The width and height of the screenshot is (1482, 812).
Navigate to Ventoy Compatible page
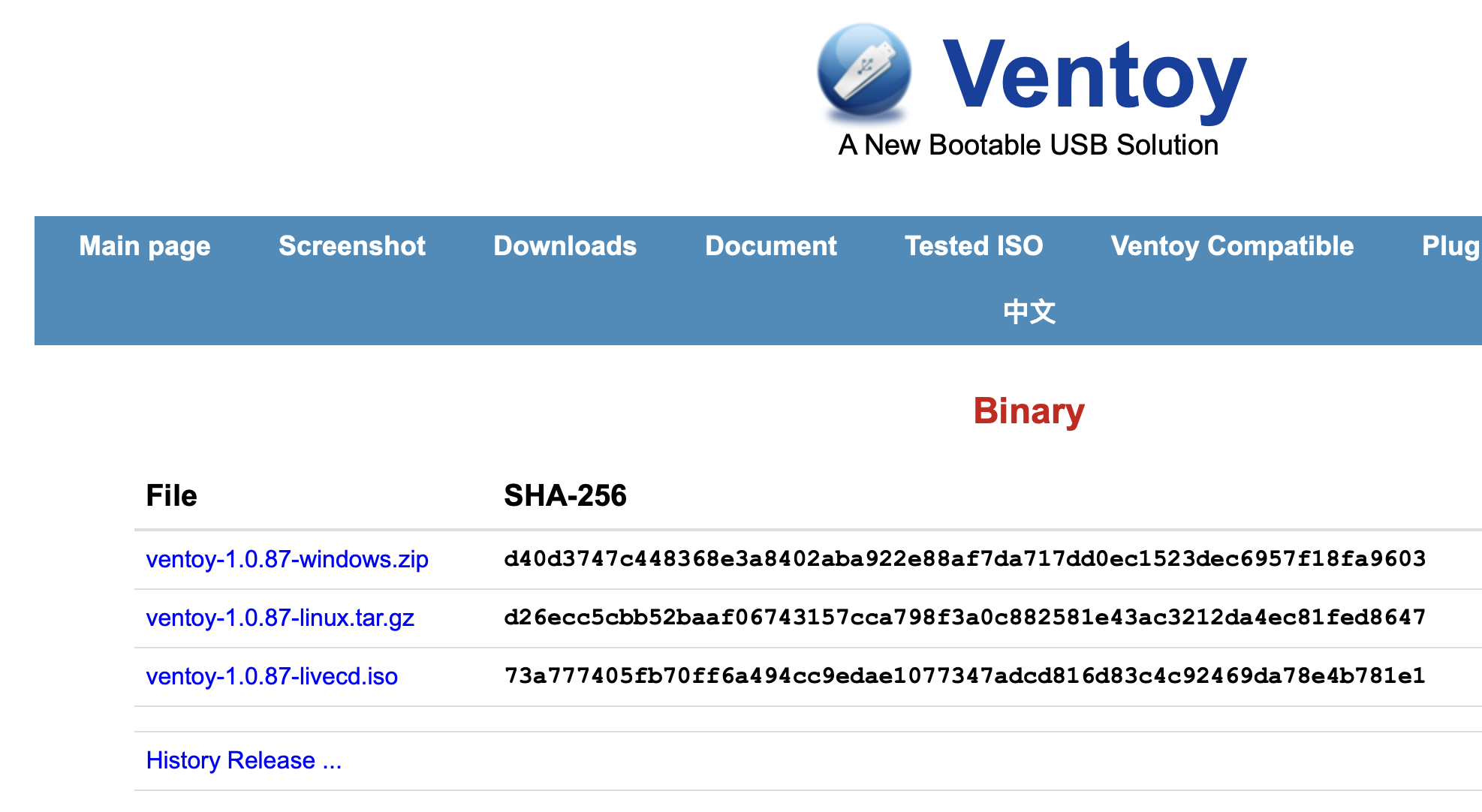coord(1232,246)
